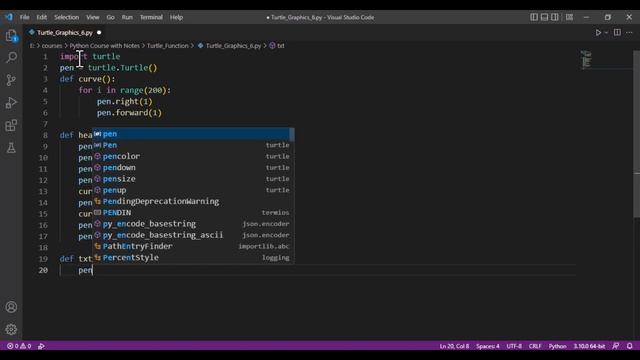Image resolution: width=640 pixels, height=360 pixels.
Task: Open the View menu
Action: click(93, 17)
